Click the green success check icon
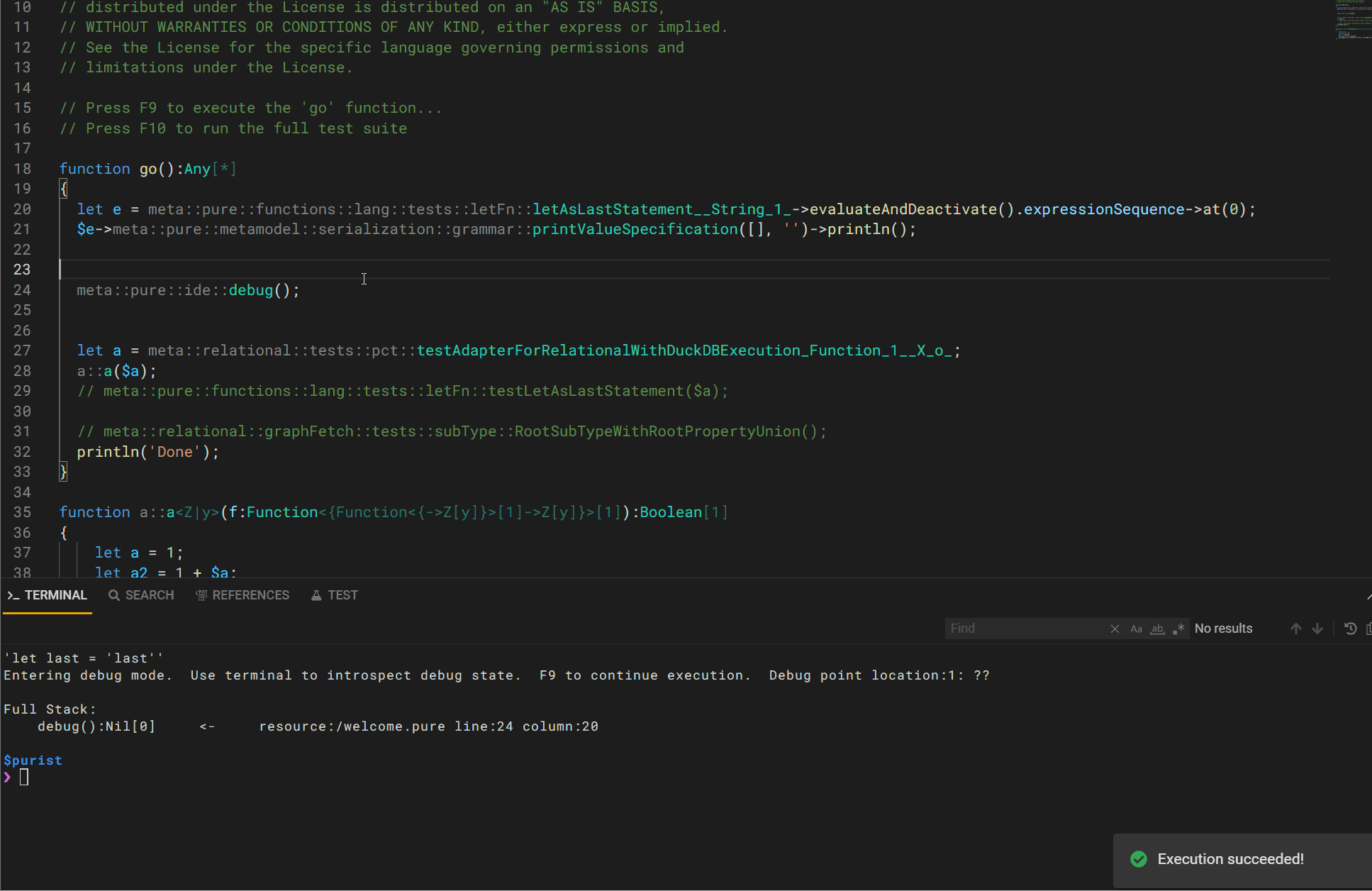This screenshot has width=1372, height=891. tap(1139, 859)
